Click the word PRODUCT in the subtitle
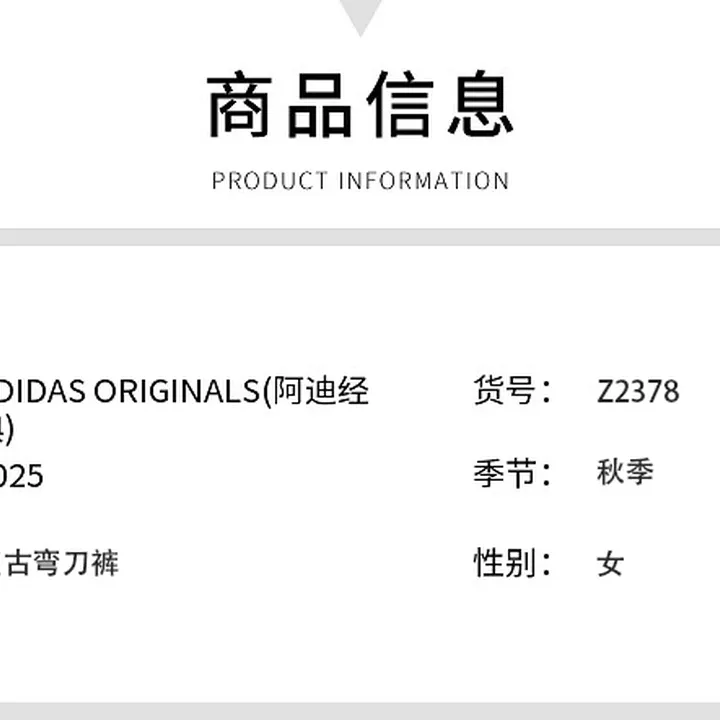This screenshot has width=720, height=720. click(x=270, y=181)
